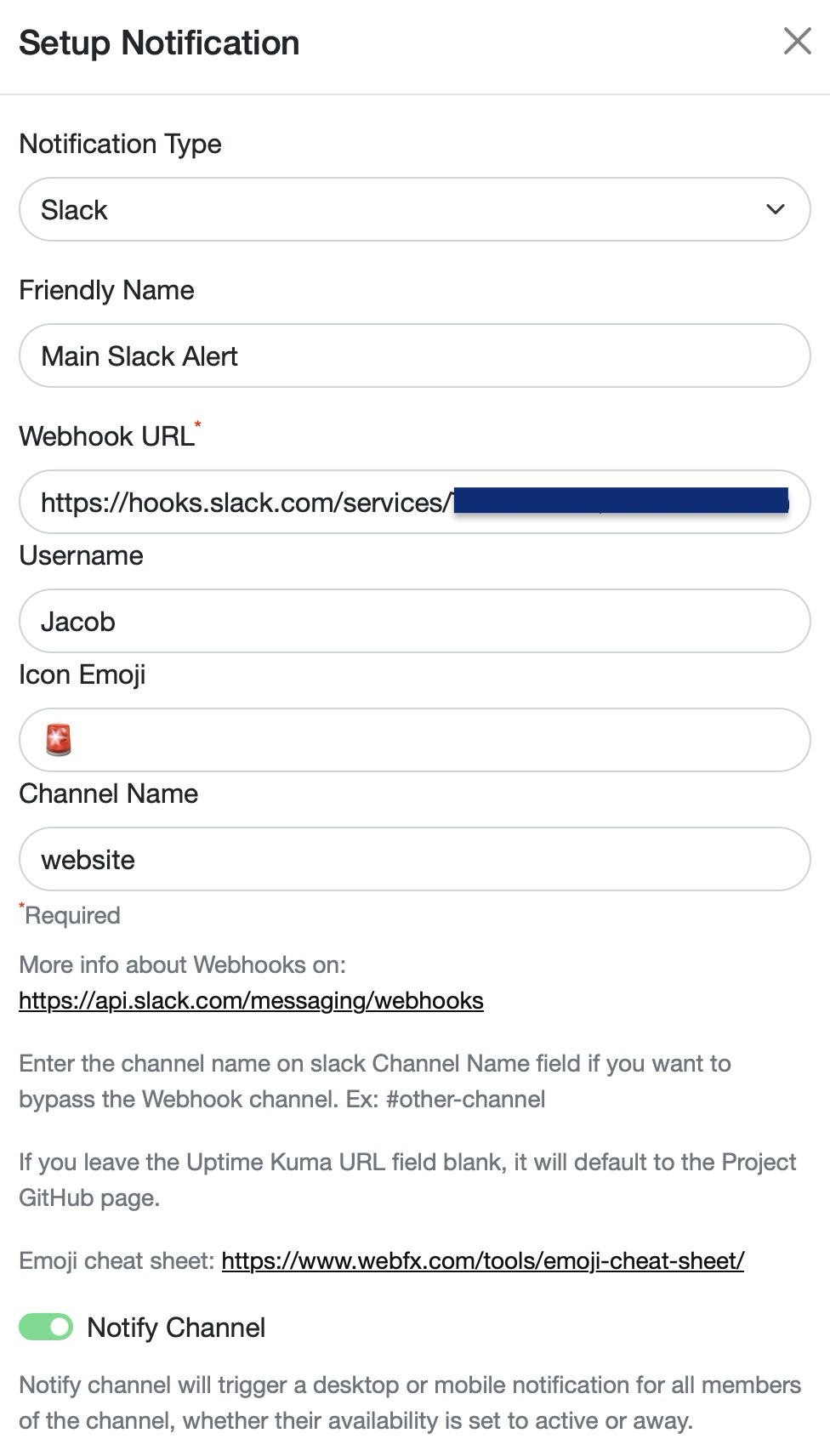Select Slack in the Notification Type selector
Screen dimensions: 830x1456
(414, 209)
